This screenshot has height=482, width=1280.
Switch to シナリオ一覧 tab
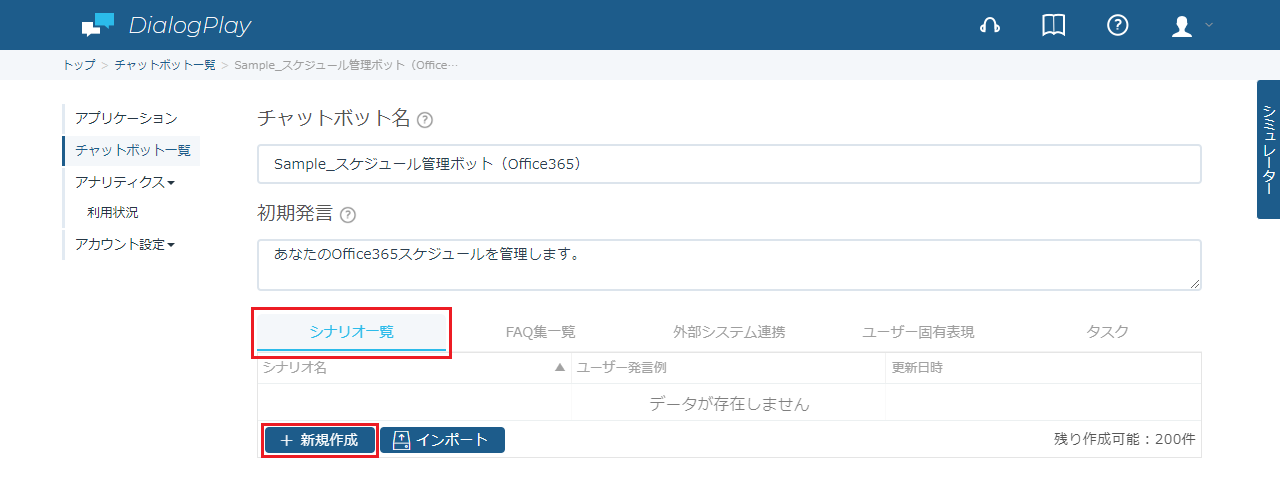pyautogui.click(x=352, y=332)
